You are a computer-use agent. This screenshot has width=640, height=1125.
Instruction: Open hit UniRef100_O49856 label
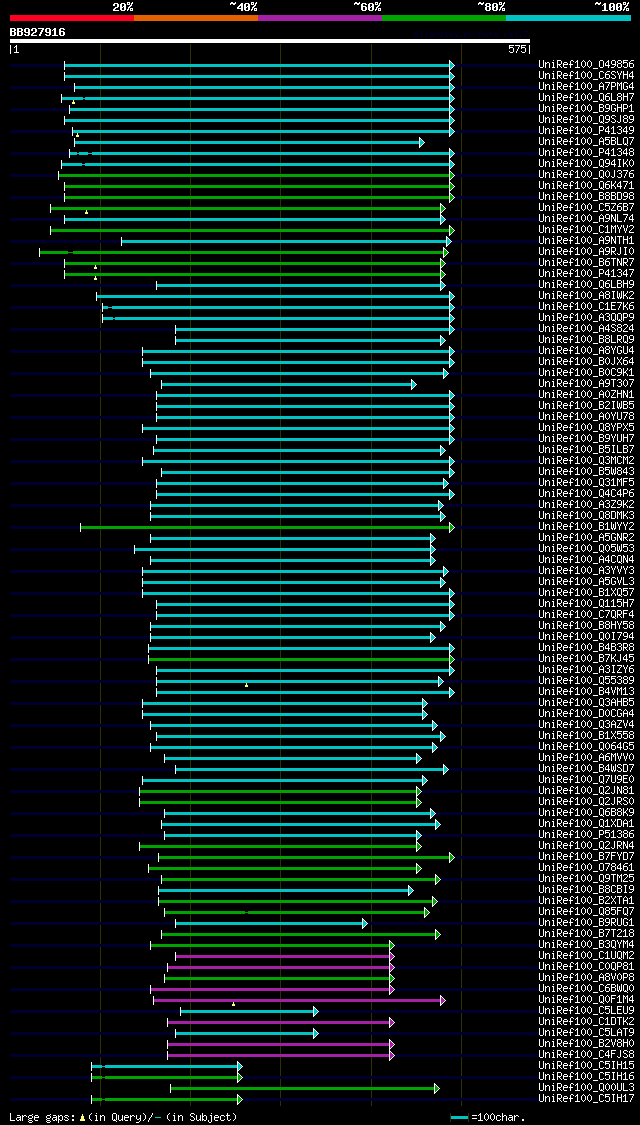586,65
